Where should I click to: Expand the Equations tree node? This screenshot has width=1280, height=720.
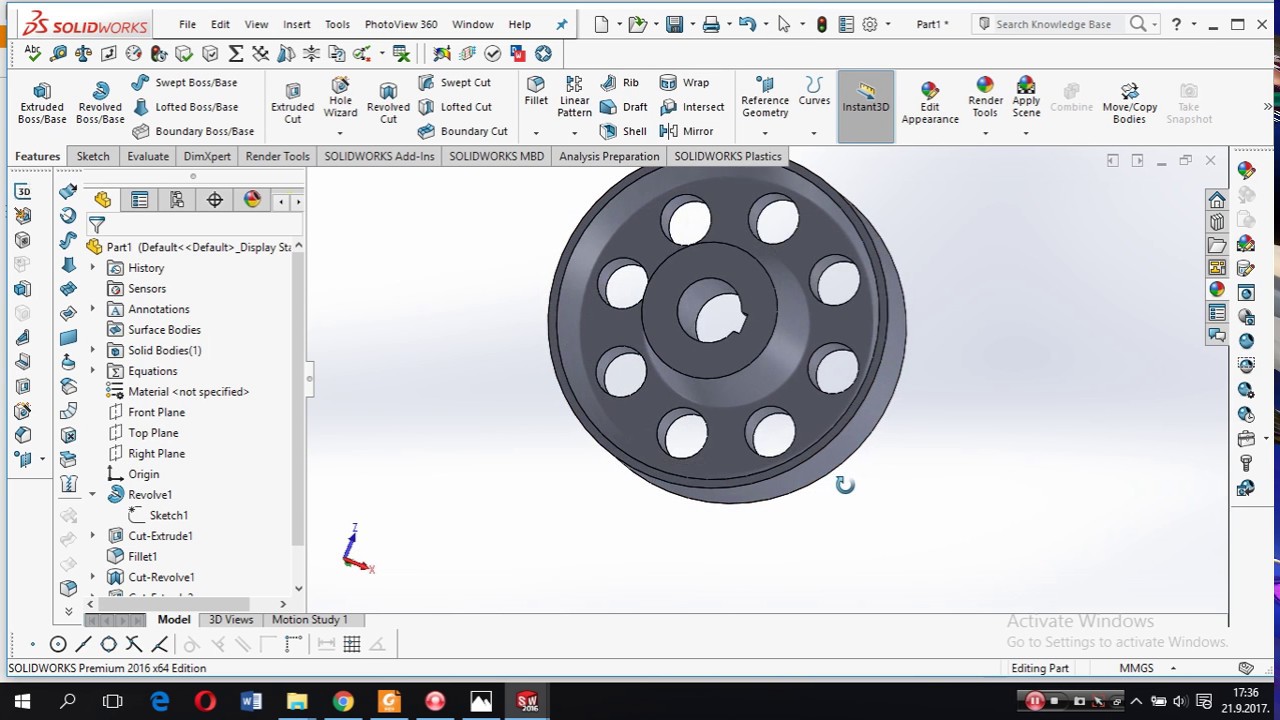pos(93,371)
